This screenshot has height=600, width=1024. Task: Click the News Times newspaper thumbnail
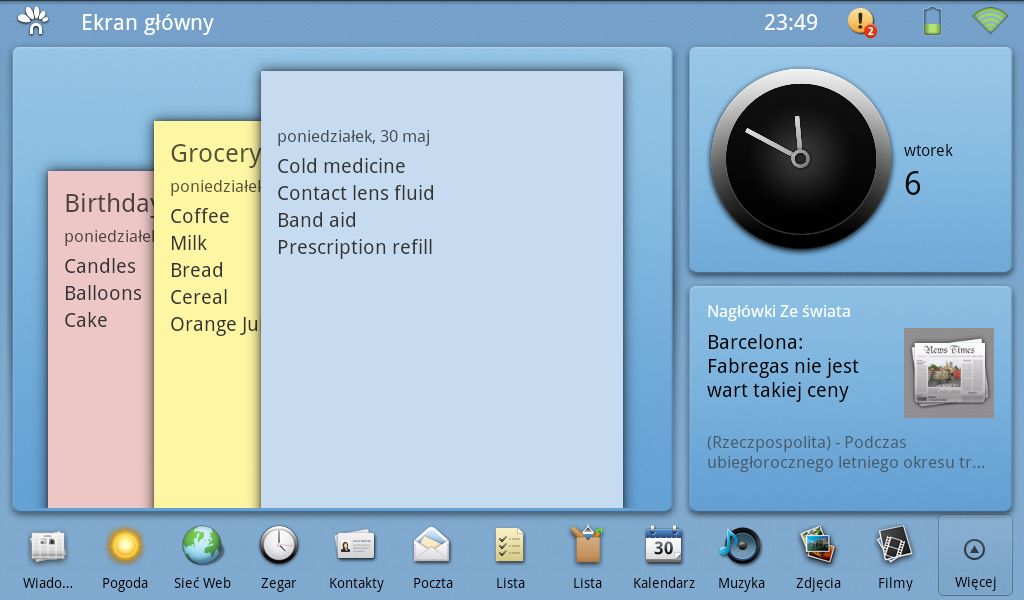coord(949,373)
